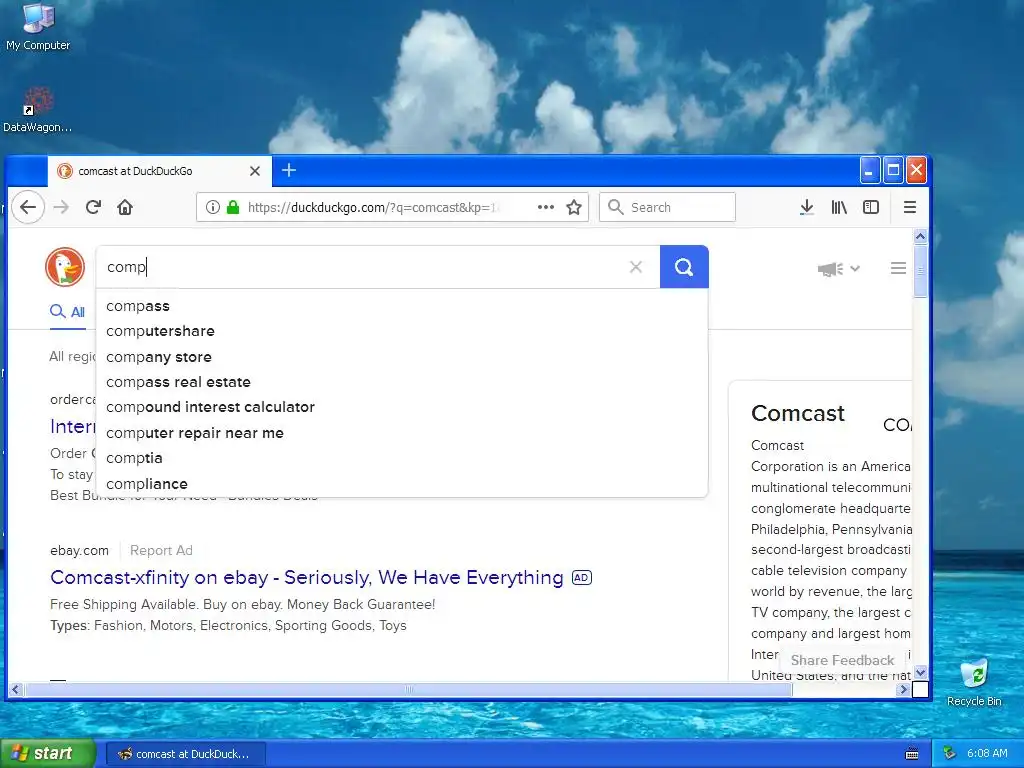Click the taskbar clock 6:08 AM
The width and height of the screenshot is (1024, 768).
tap(987, 753)
